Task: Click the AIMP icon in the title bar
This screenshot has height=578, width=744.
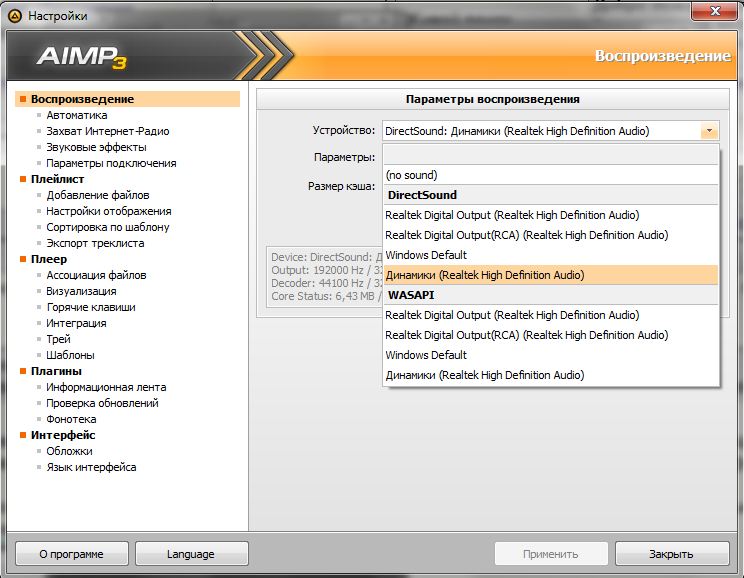Action: pos(14,16)
